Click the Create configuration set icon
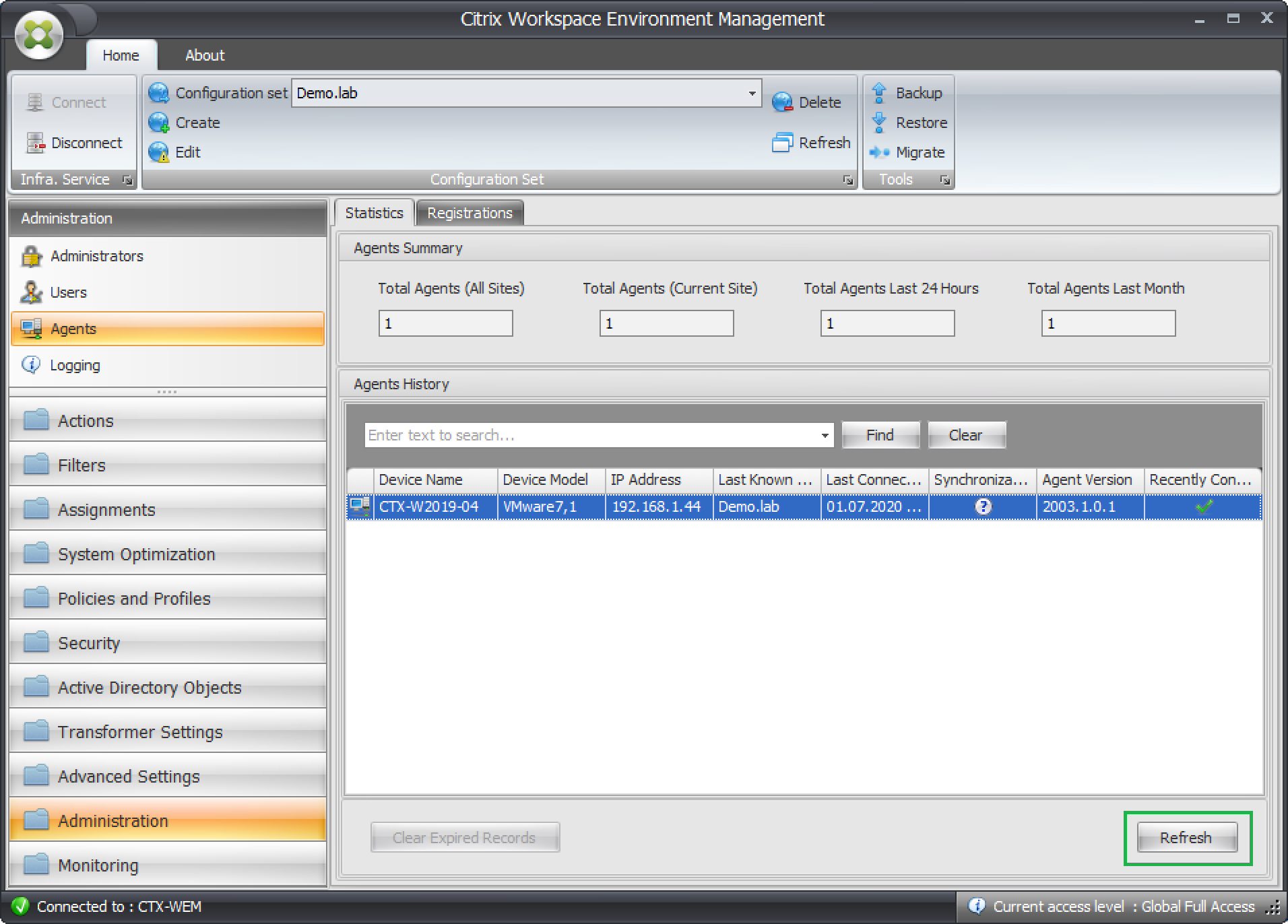Screen dimensions: 1288x924 [159, 123]
